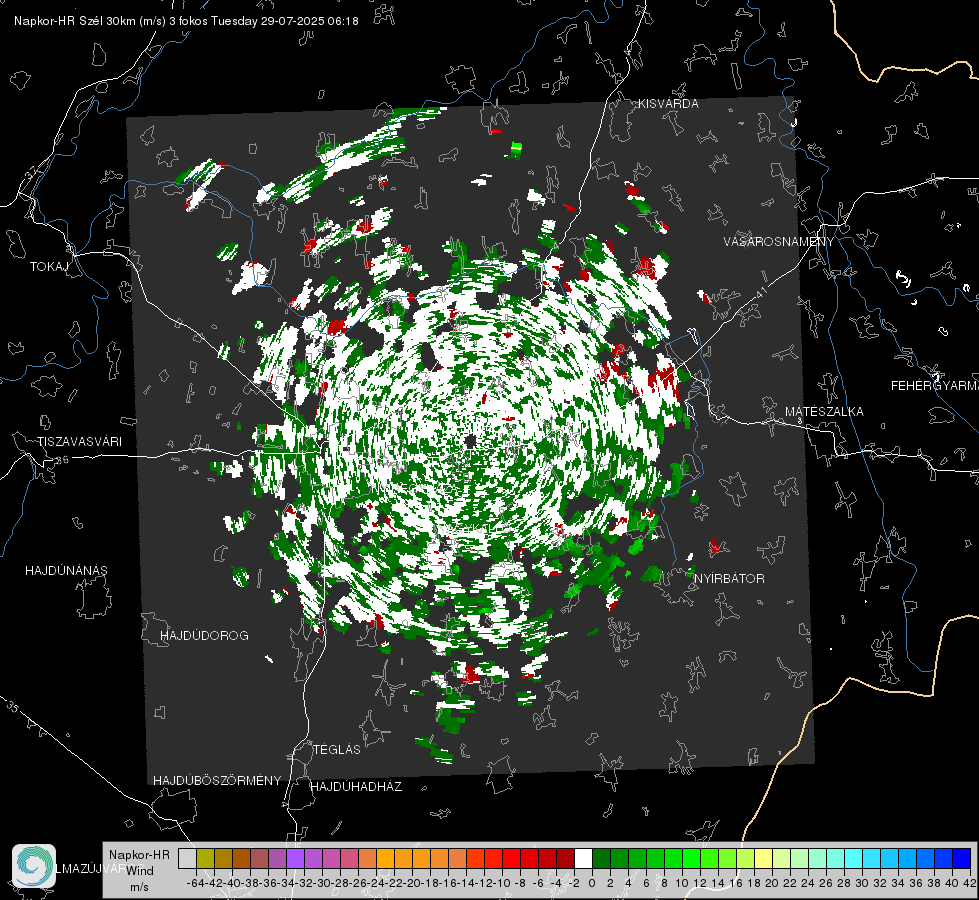Click the HAJDÚHADHÁZ city label
Image resolution: width=979 pixels, height=900 pixels.
click(x=356, y=787)
